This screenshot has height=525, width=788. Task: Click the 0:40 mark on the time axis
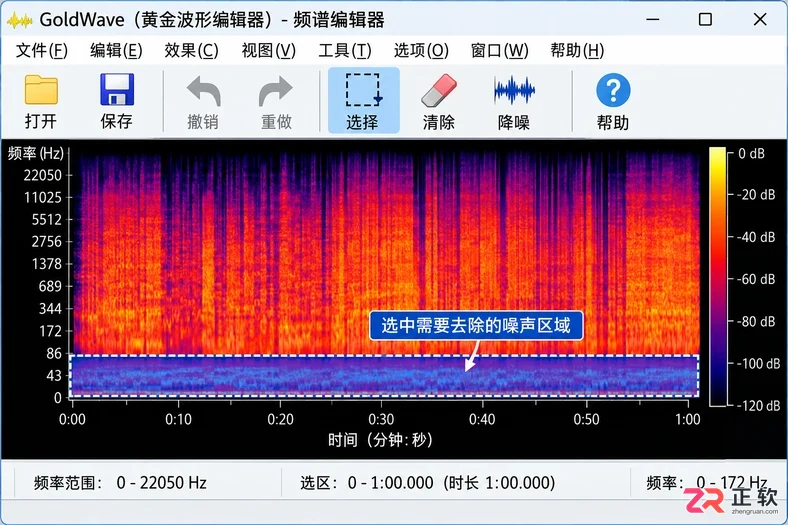(482, 419)
